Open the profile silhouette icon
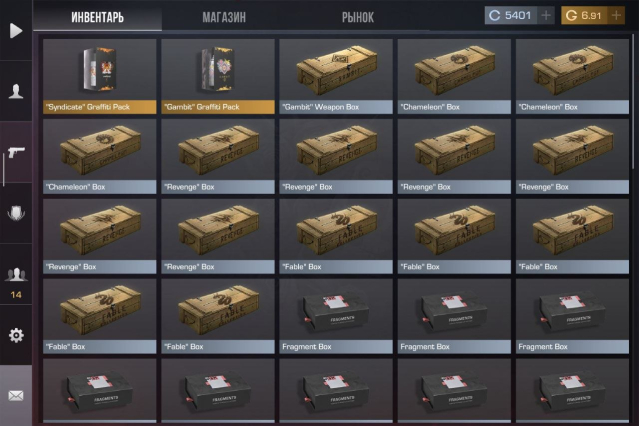The width and height of the screenshot is (639, 426). point(16,91)
